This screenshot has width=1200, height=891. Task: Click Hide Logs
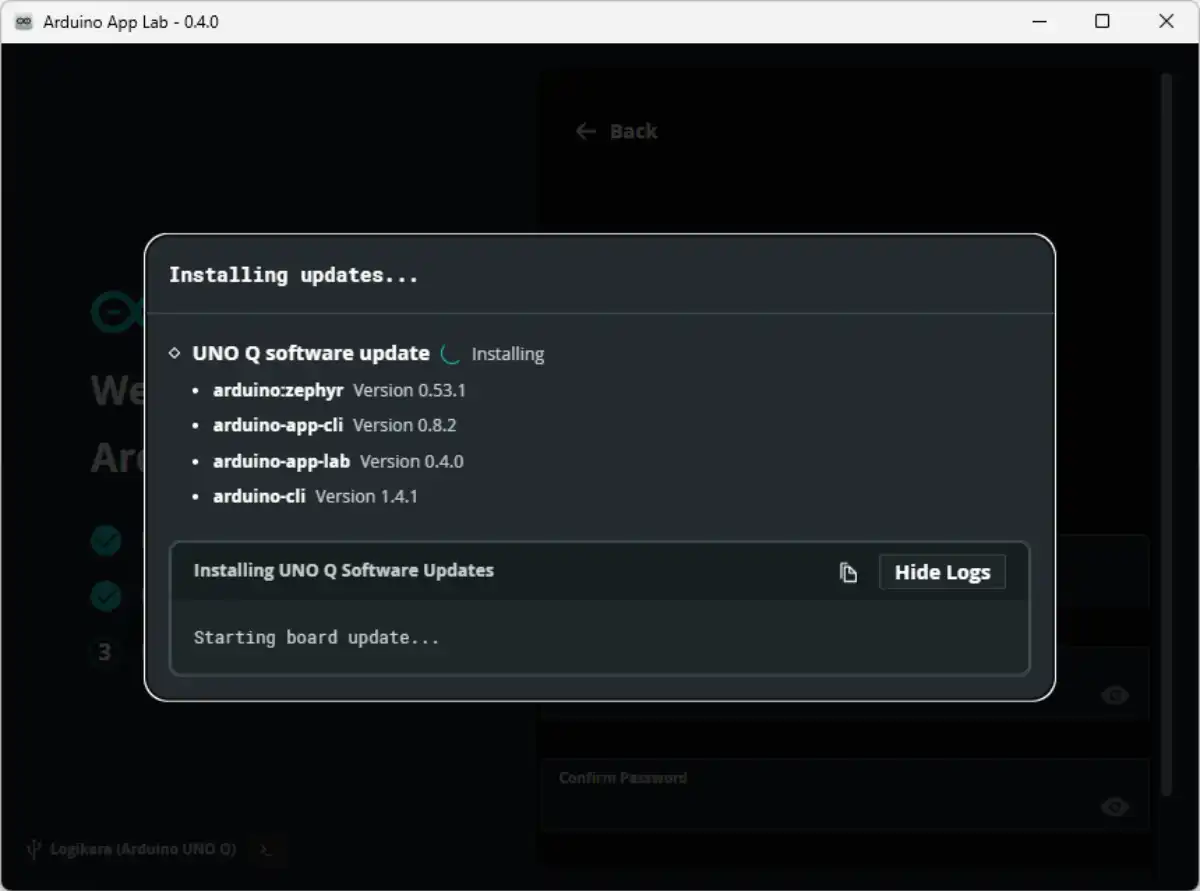(x=941, y=572)
